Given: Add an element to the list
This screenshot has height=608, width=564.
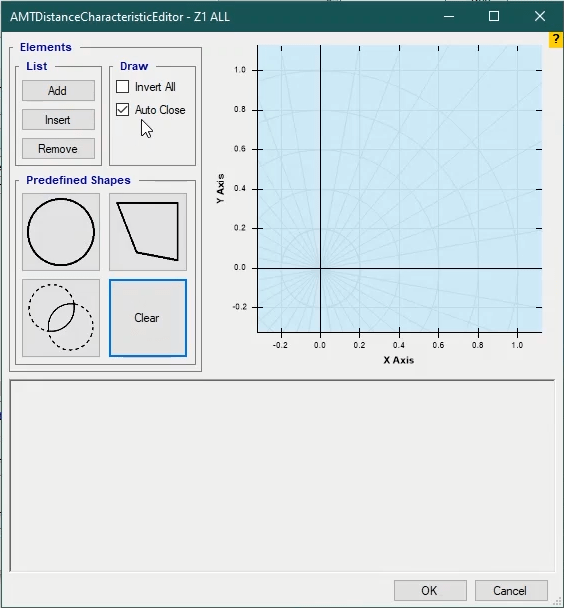Looking at the screenshot, I should [58, 91].
